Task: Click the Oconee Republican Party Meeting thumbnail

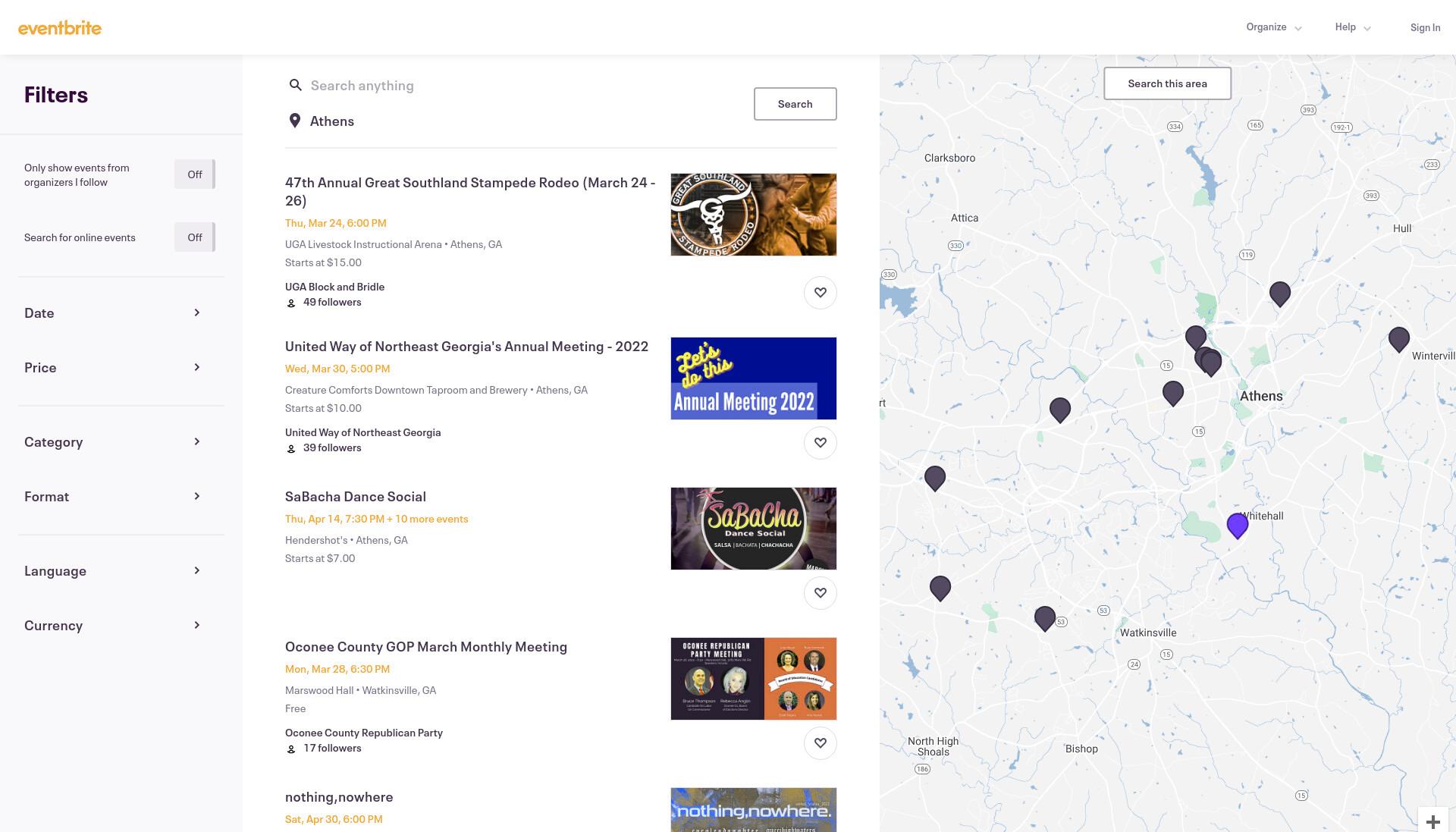Action: click(x=754, y=679)
